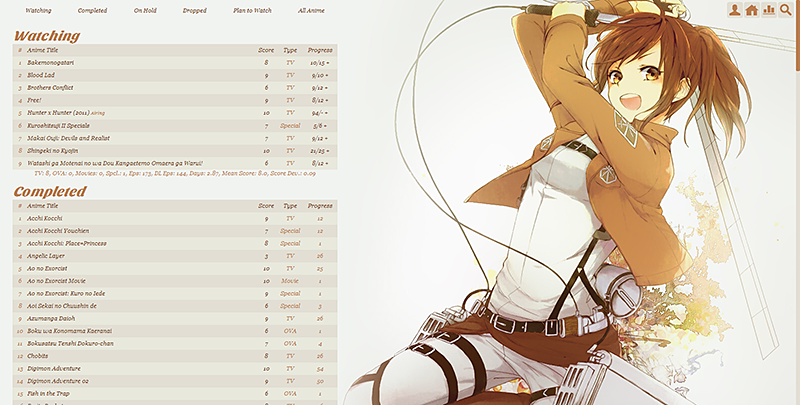Screen dimensions: 800x405
Task: Increase Free! progress with the plus sign
Action: click(327, 100)
